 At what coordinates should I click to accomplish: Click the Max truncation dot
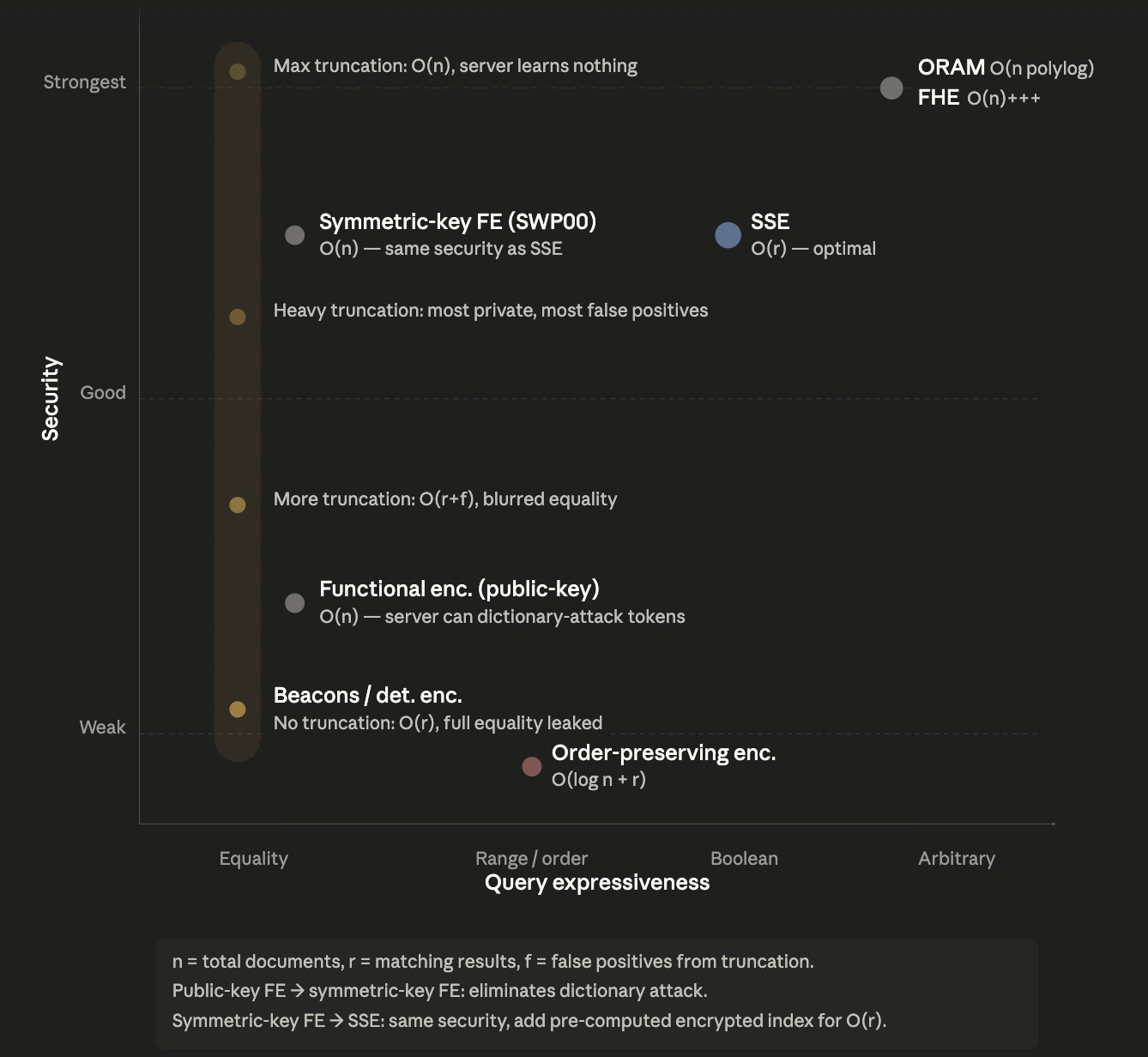coord(238,71)
